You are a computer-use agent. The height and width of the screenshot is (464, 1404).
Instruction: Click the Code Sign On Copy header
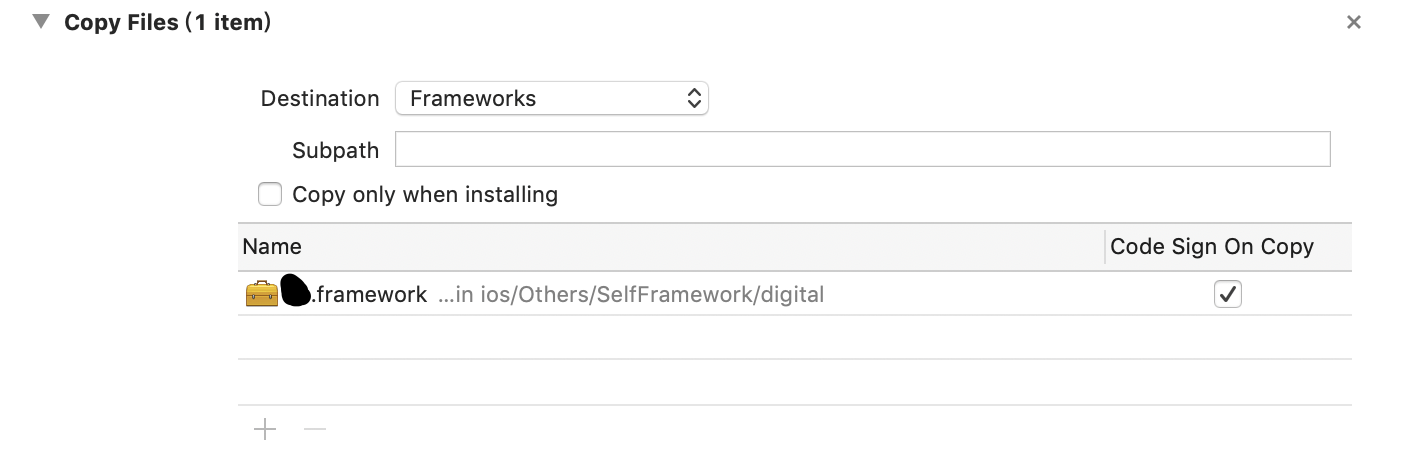point(1212,247)
